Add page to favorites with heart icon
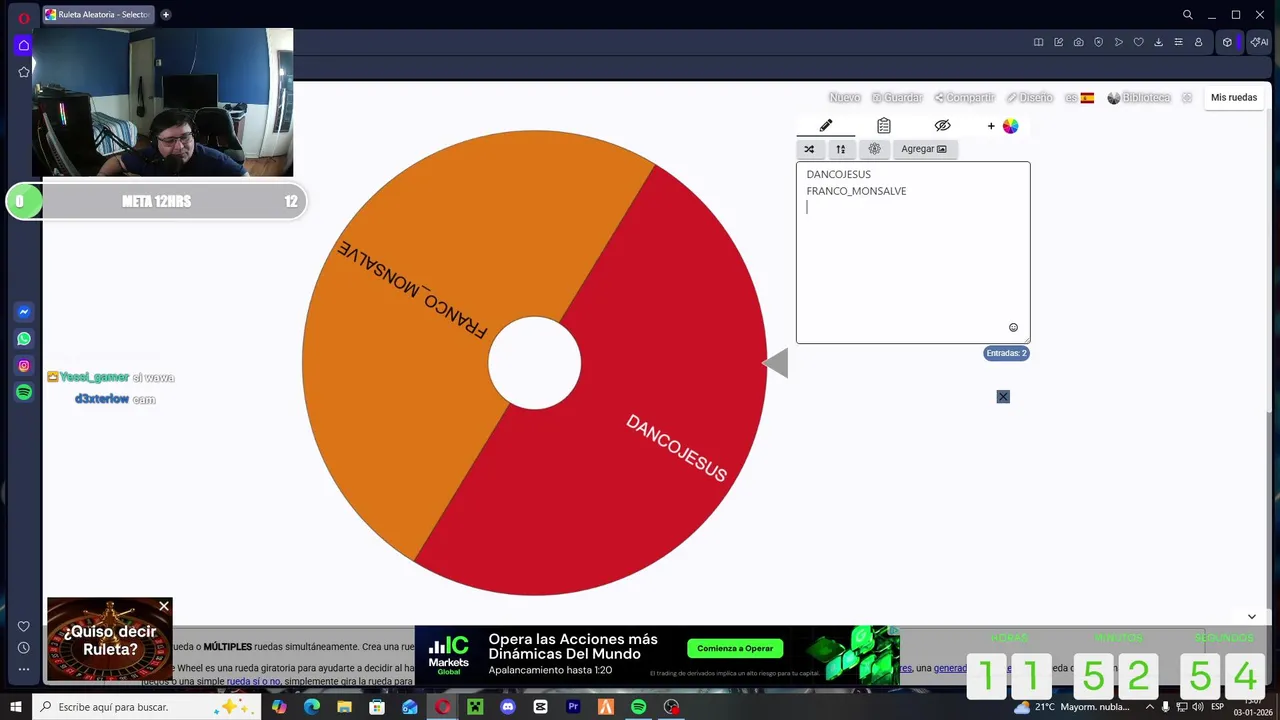 coord(1138,42)
